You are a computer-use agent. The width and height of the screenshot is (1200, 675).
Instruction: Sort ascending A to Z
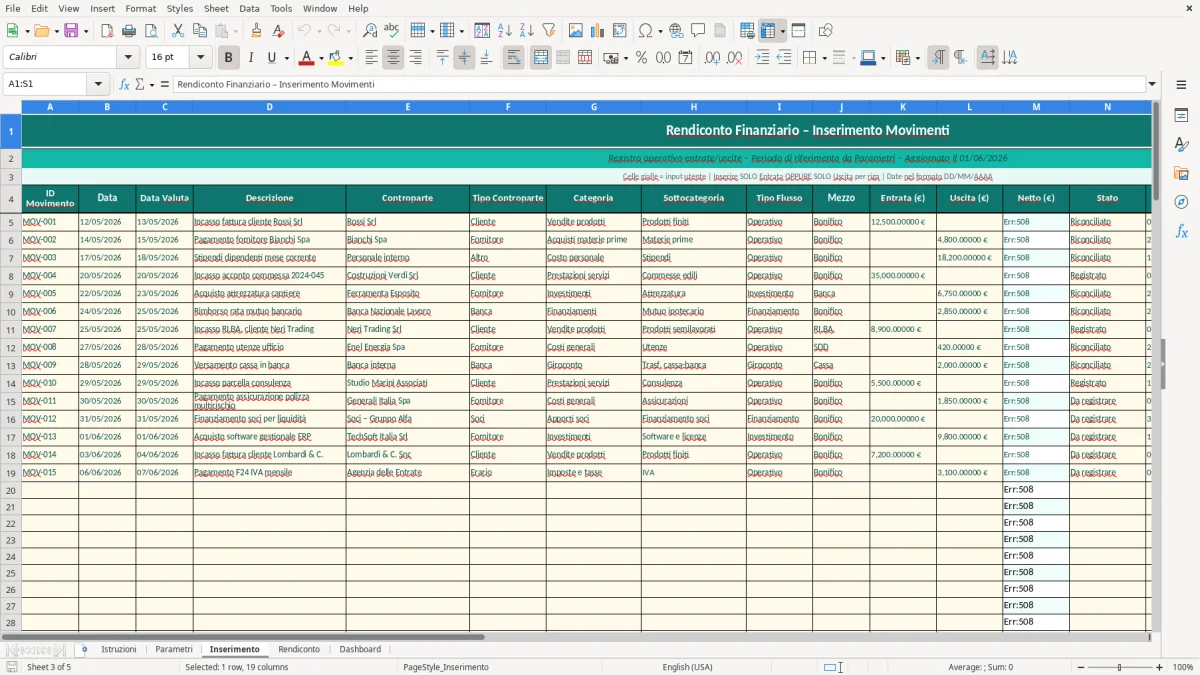(505, 31)
